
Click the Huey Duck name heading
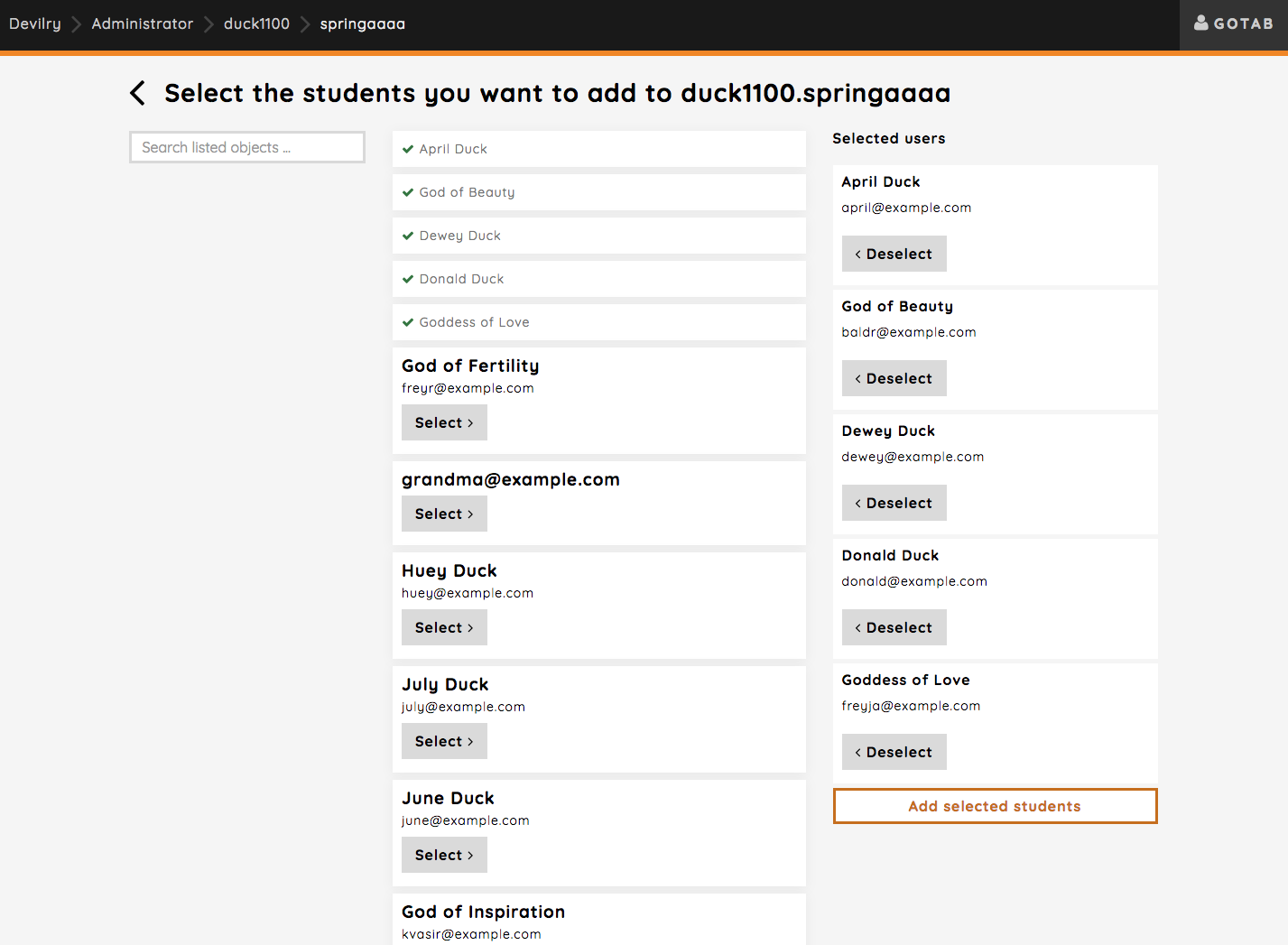pos(449,570)
